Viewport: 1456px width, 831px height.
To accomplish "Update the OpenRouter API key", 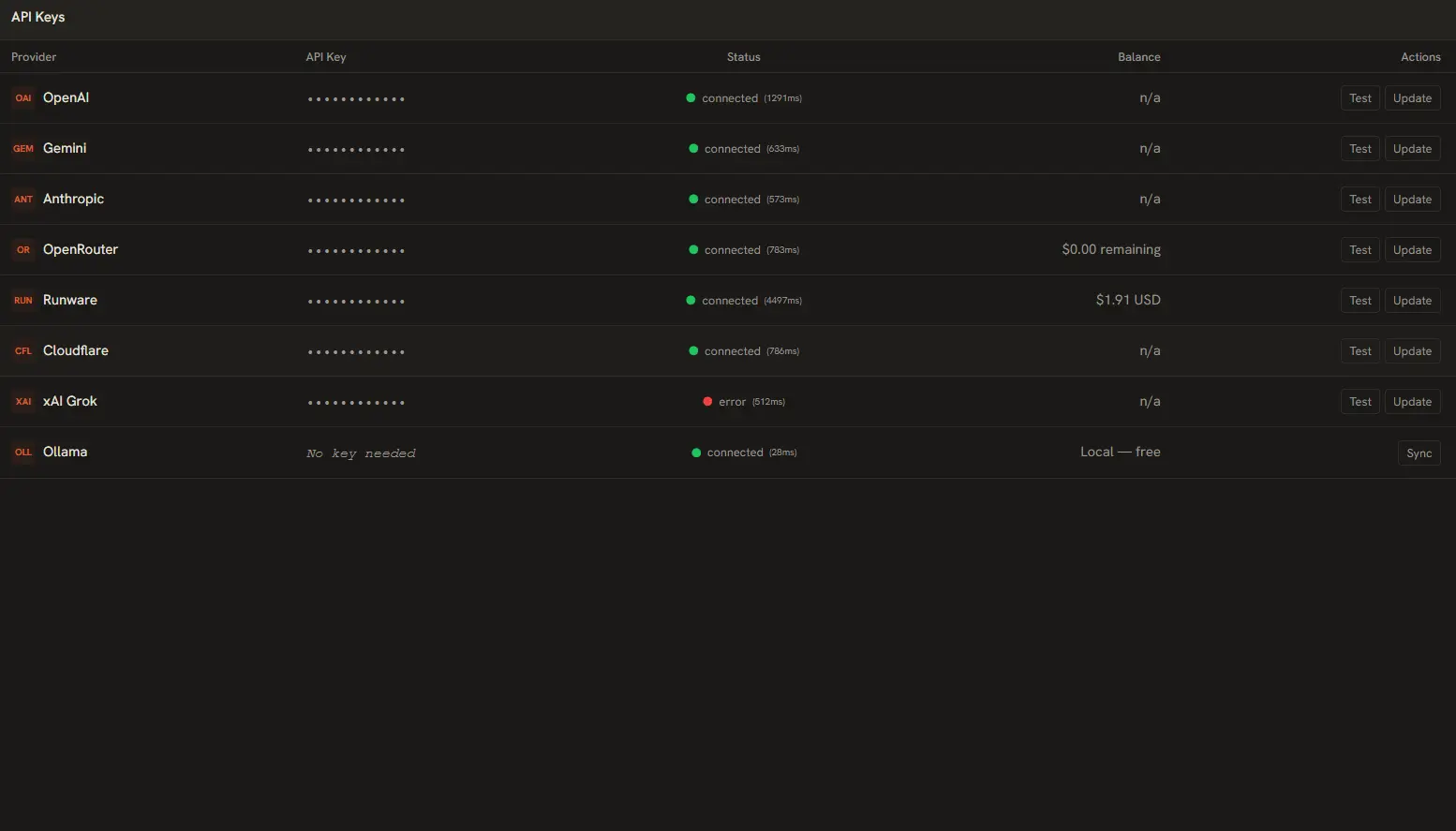I will click(x=1412, y=250).
